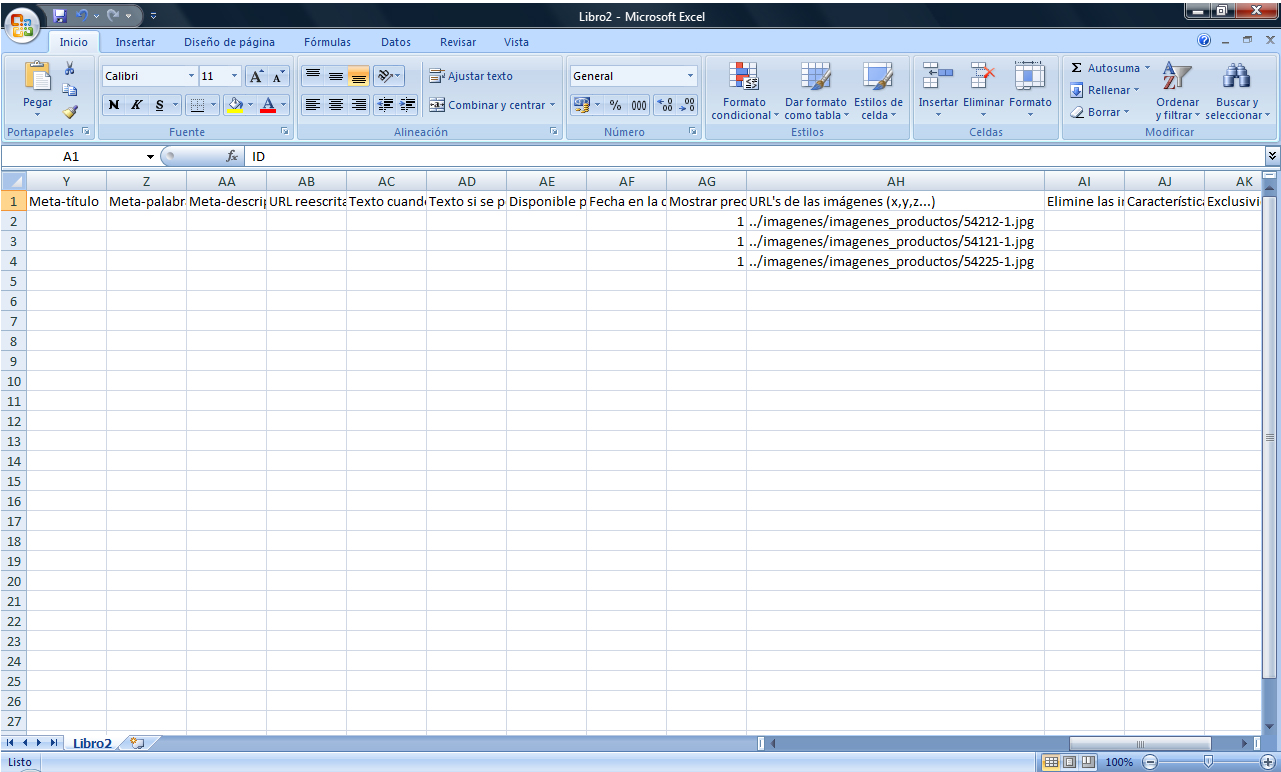Click the copy icon in Portapapeles
1281x772 pixels.
tap(70, 91)
